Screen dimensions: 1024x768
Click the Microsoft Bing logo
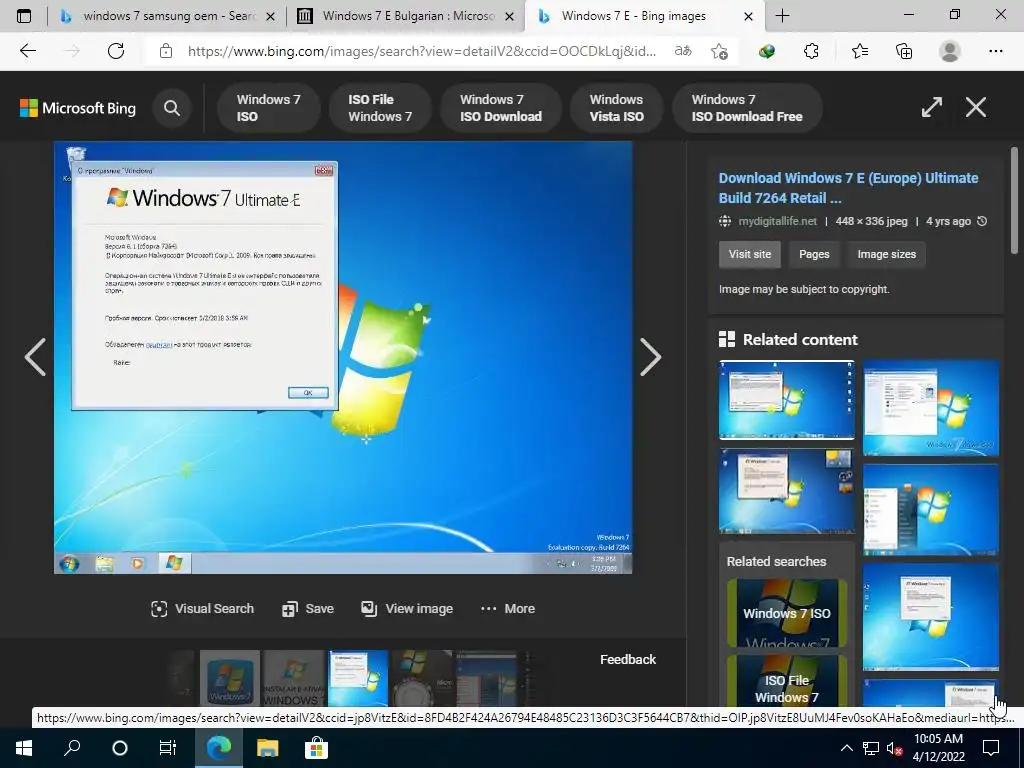pyautogui.click(x=78, y=108)
